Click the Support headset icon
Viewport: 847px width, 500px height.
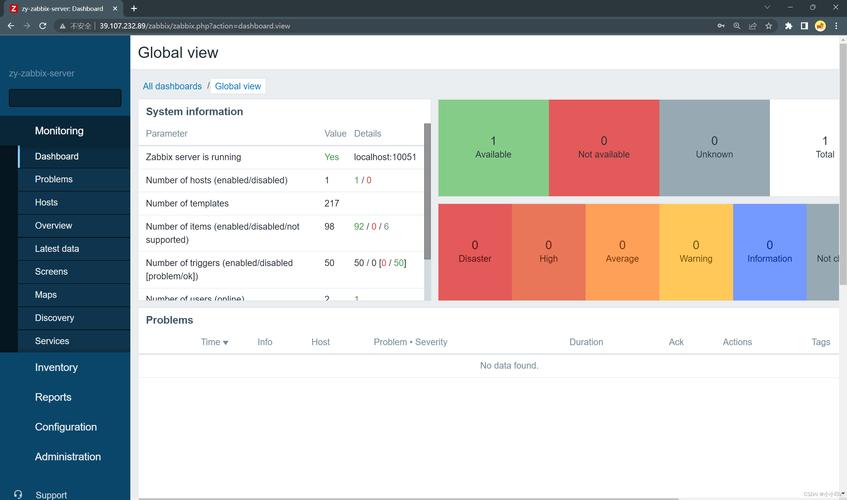coord(18,494)
